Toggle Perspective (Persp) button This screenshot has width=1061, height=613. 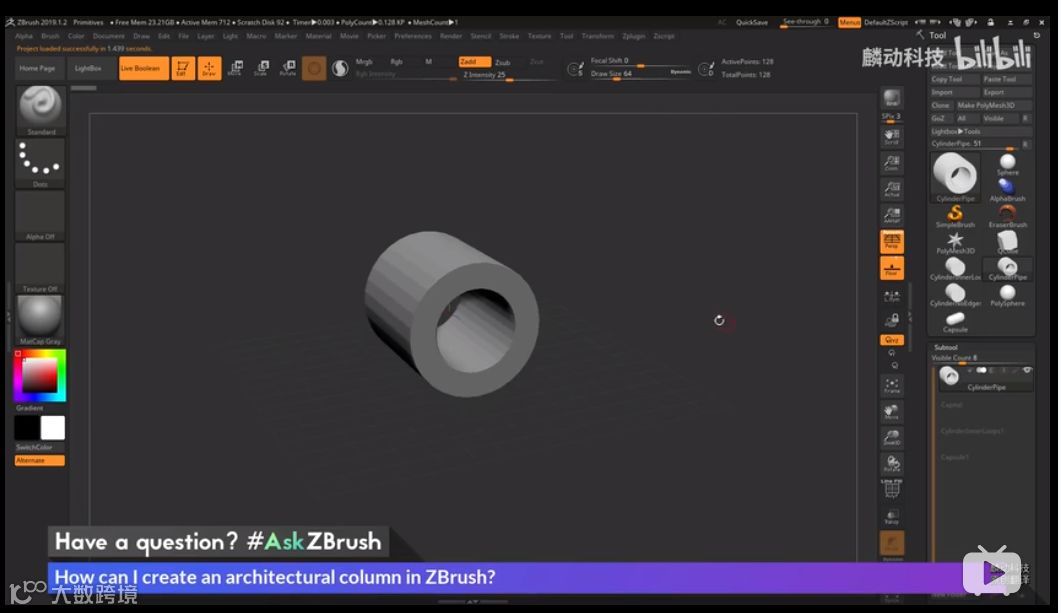click(892, 242)
